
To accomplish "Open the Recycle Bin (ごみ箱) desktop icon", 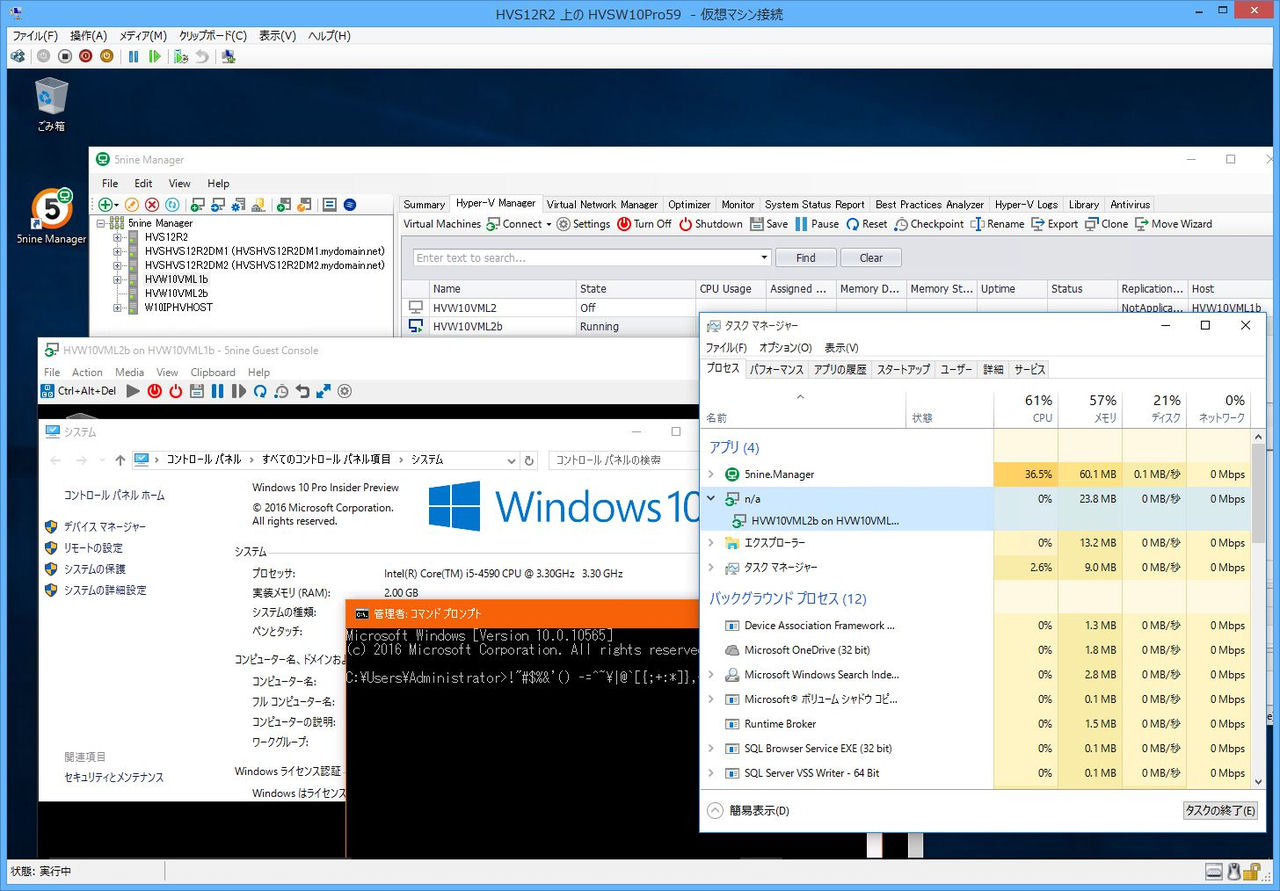I will pyautogui.click(x=51, y=104).
